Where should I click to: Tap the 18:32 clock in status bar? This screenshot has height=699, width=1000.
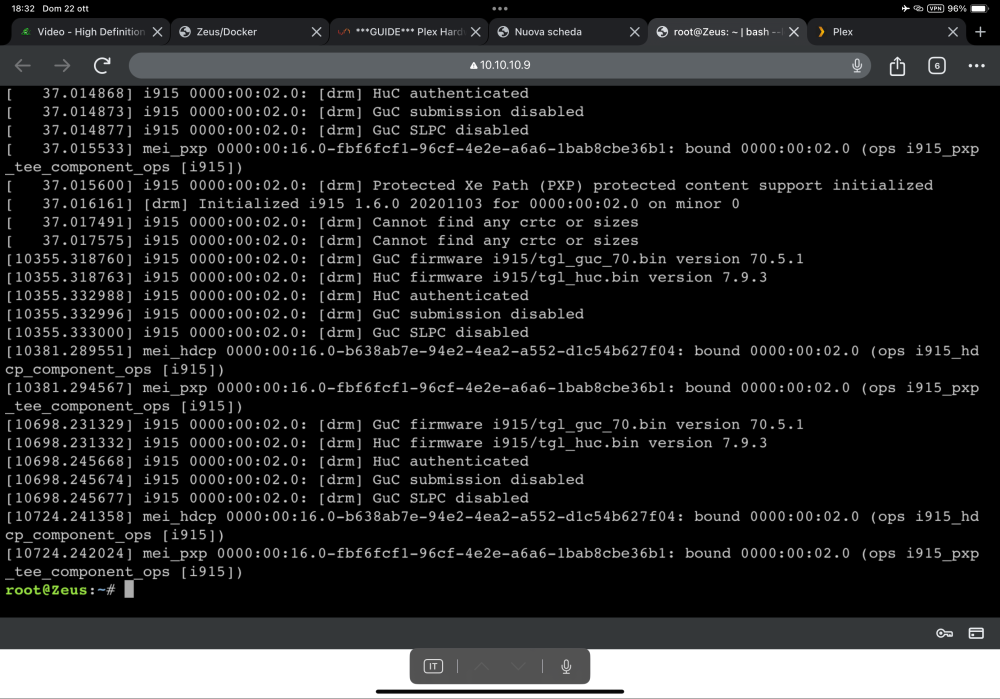pyautogui.click(x=23, y=8)
